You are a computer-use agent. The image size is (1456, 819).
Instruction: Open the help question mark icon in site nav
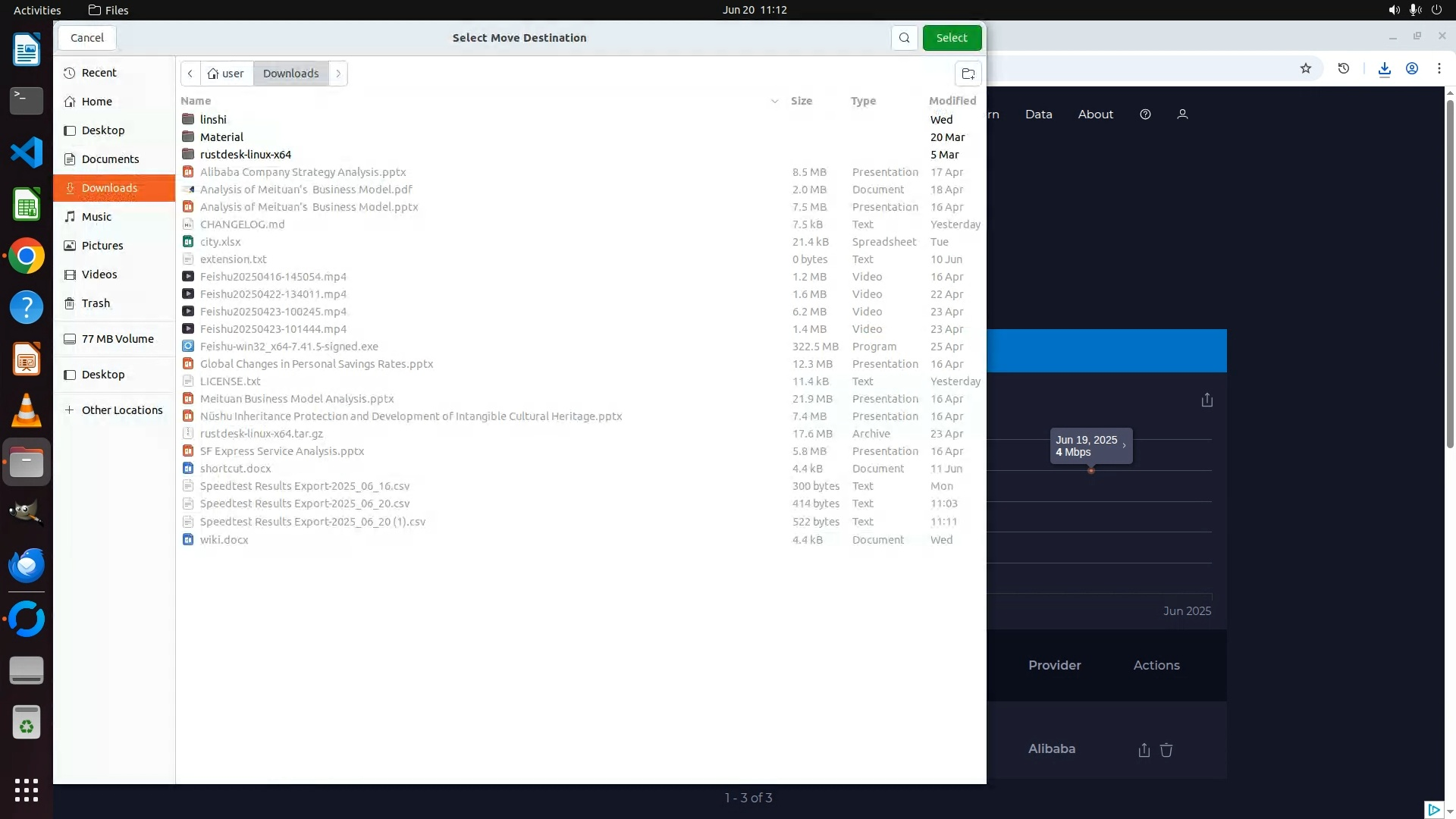pos(1145,115)
